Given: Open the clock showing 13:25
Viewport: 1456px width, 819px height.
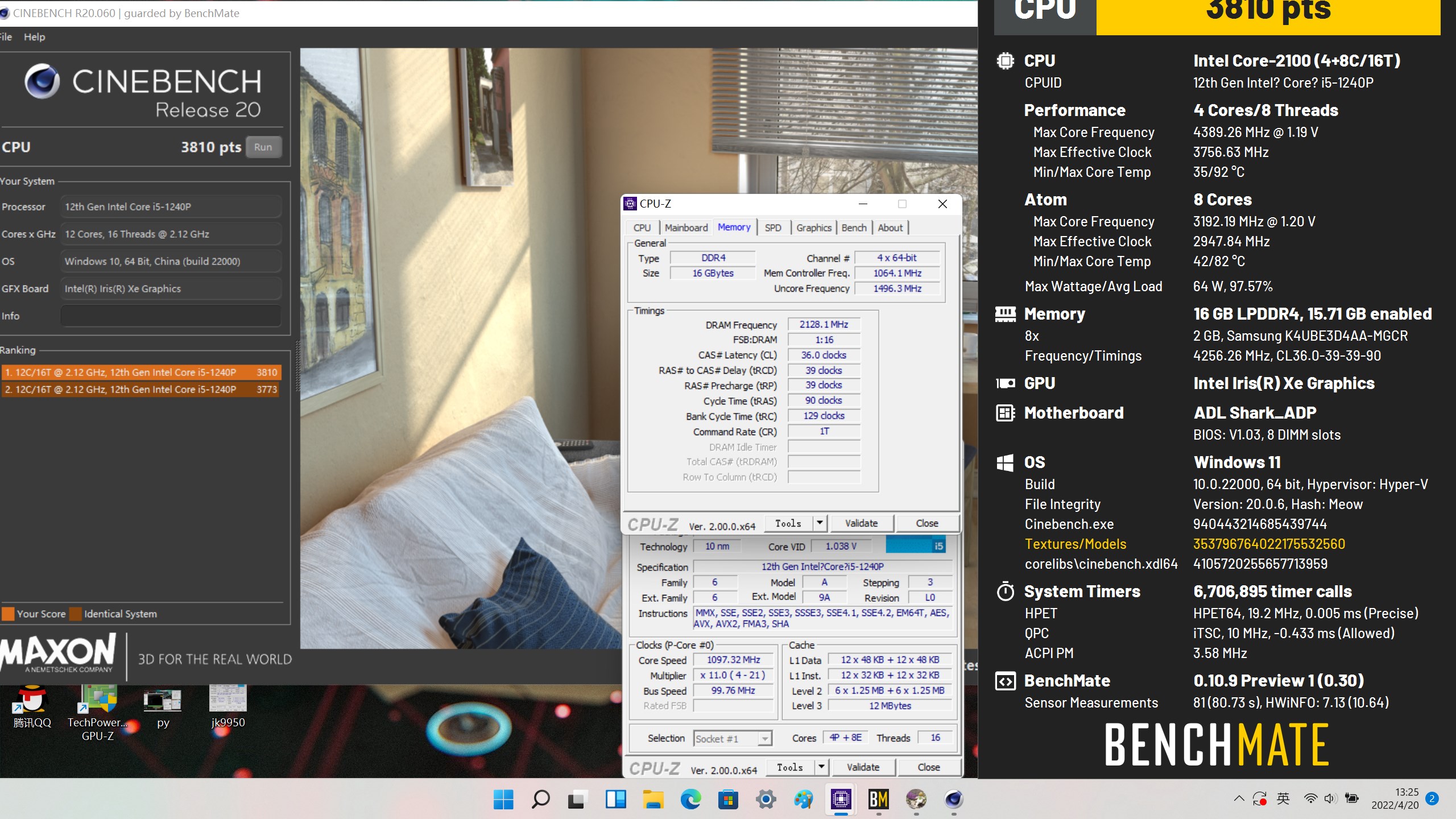Looking at the screenshot, I should coord(1395,799).
